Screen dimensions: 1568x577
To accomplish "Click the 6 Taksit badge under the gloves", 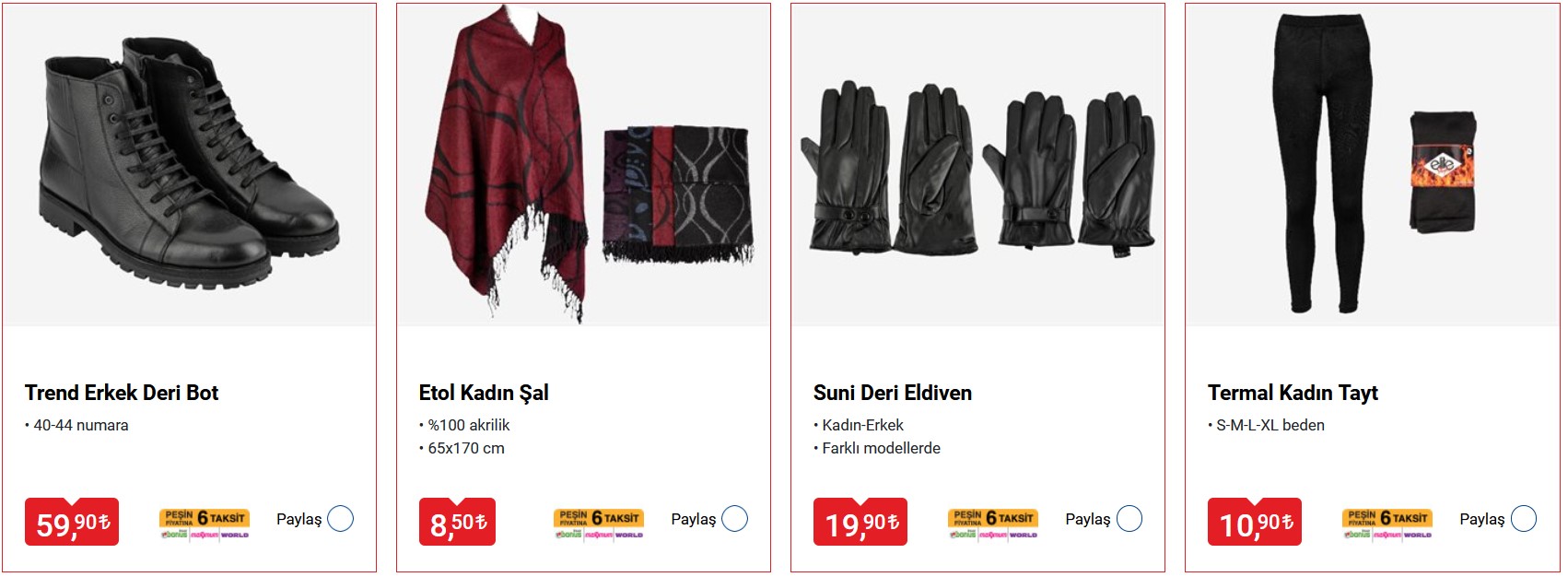I will click(x=993, y=524).
